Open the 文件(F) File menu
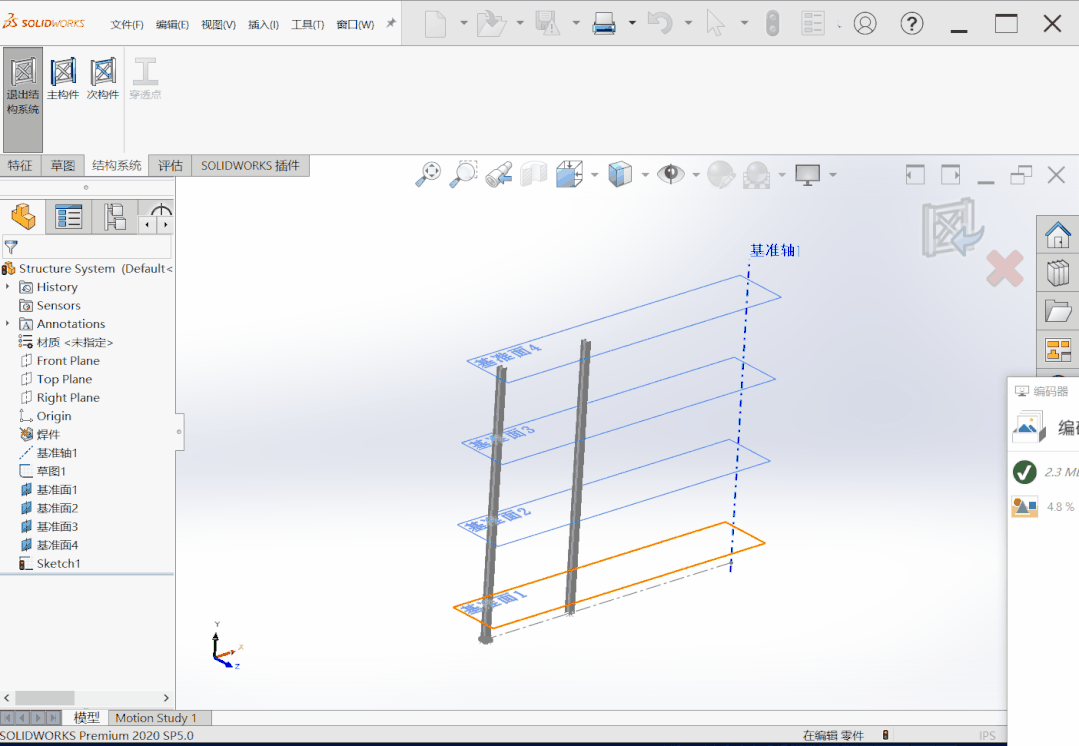The image size is (1079, 746). (x=127, y=25)
